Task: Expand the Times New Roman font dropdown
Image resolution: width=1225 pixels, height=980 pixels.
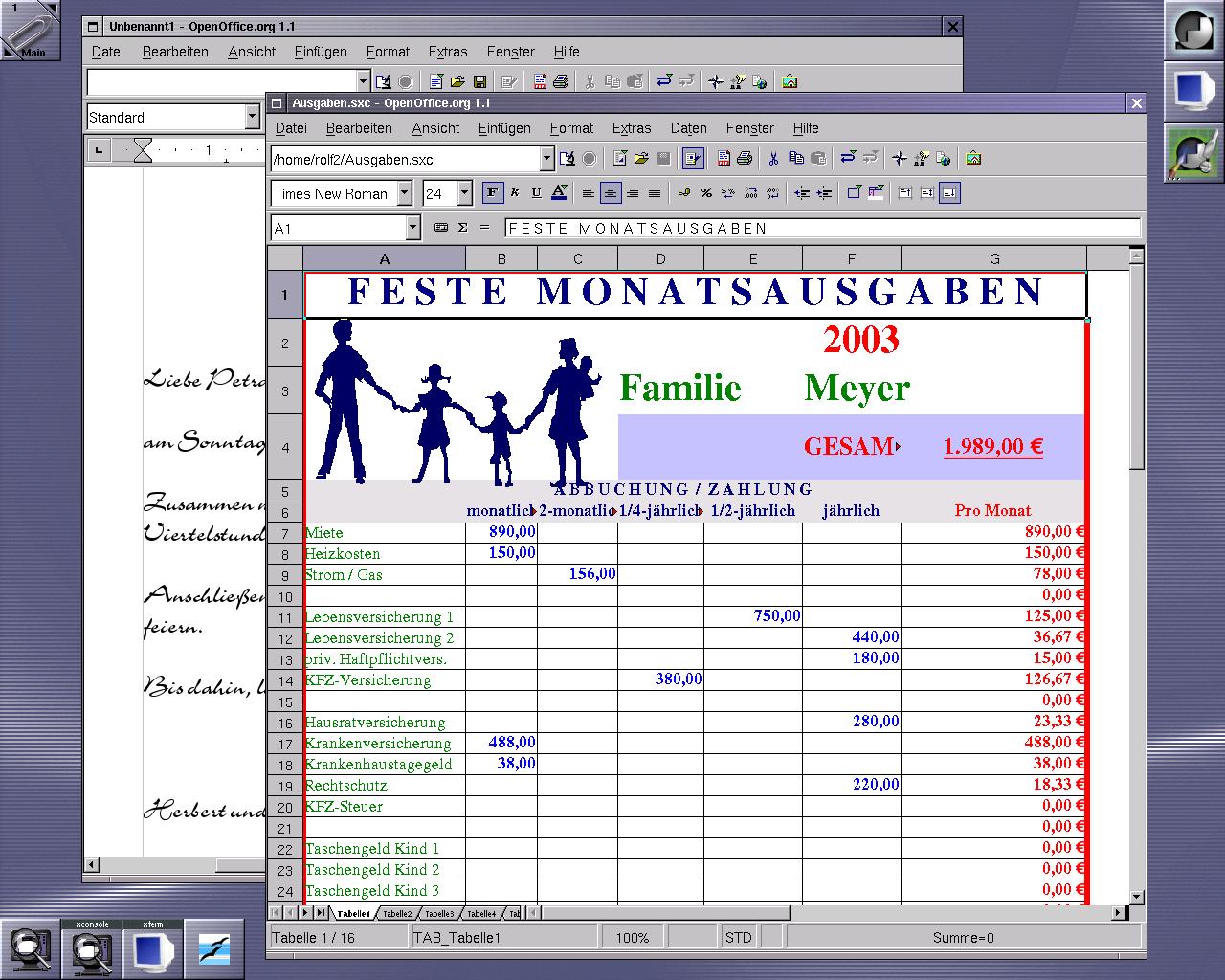Action: (x=404, y=193)
